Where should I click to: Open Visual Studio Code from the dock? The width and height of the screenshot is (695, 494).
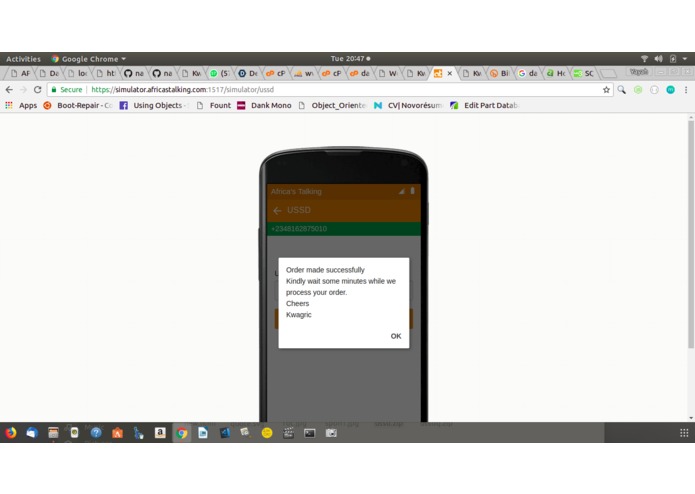pos(224,433)
